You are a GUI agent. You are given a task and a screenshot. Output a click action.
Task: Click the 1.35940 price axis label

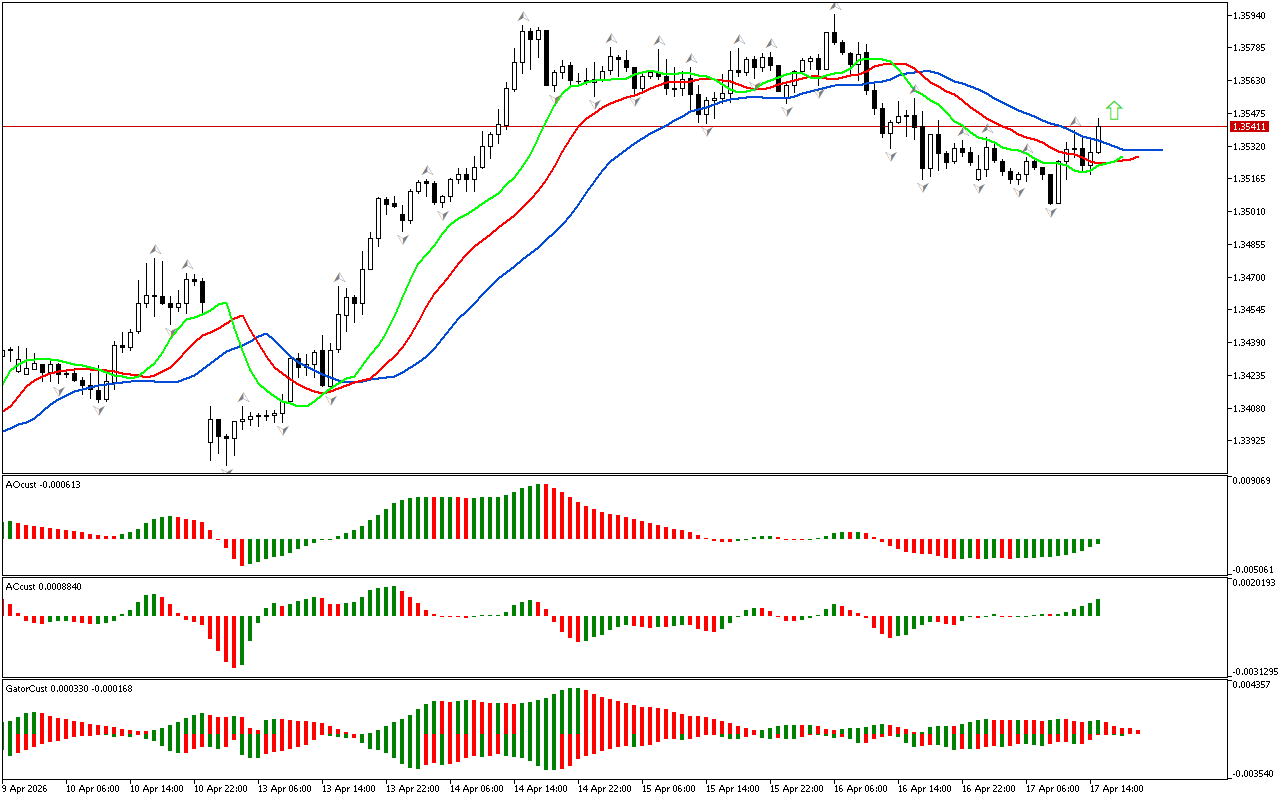[1251, 16]
